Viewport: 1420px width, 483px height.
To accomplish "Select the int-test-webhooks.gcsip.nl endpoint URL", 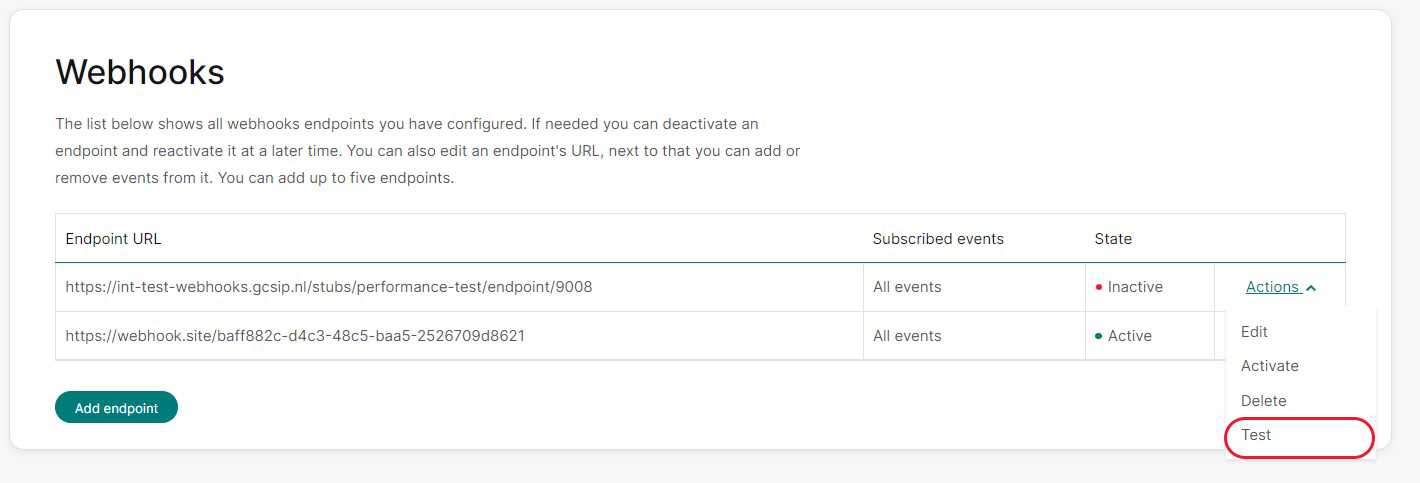I will click(x=329, y=287).
